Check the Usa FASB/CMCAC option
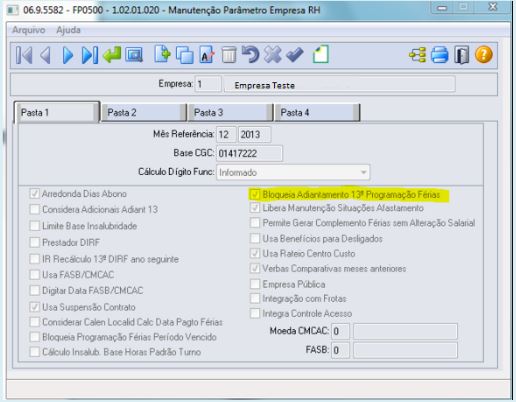516x402 pixels. click(35, 275)
